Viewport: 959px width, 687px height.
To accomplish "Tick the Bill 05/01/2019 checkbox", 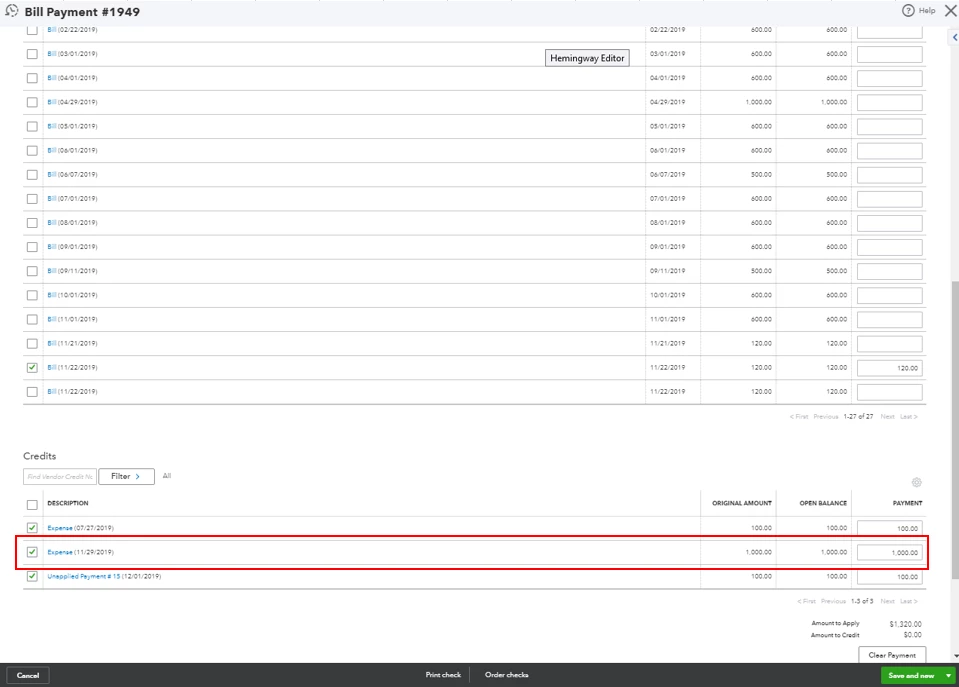I will (32, 126).
